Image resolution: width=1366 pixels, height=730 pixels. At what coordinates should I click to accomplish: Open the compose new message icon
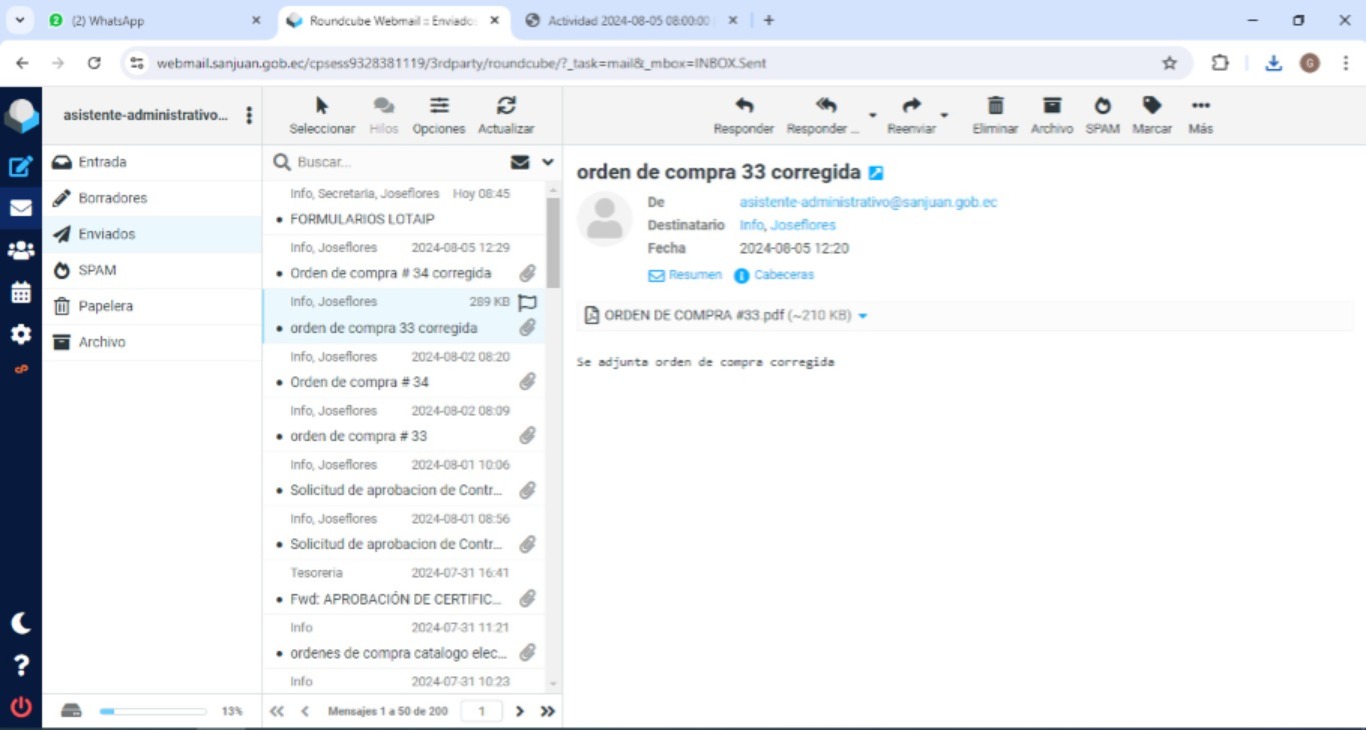tap(21, 167)
